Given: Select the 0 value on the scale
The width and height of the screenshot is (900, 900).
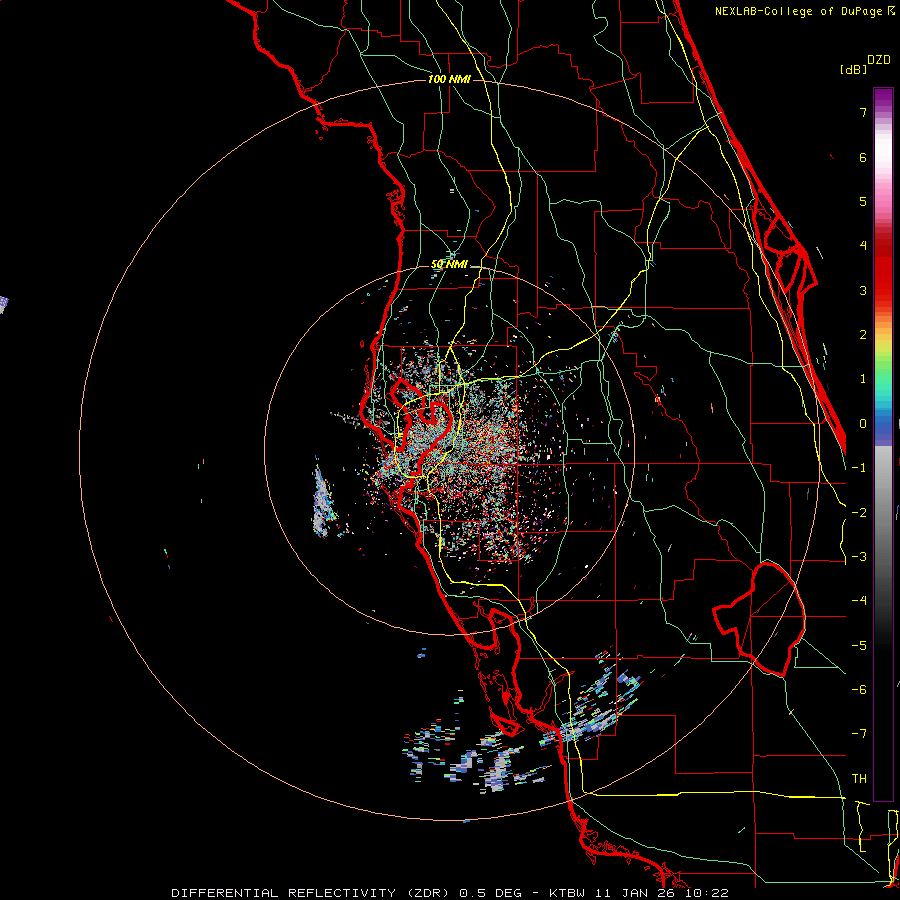Looking at the screenshot, I should pos(863,424).
